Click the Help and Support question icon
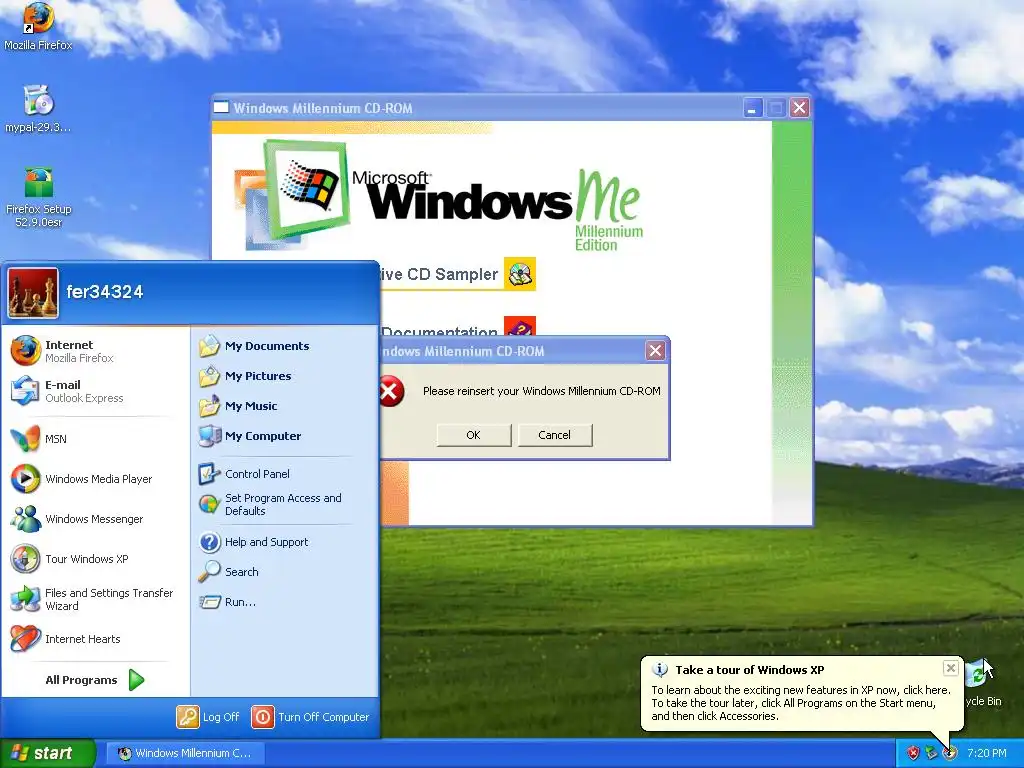Screen dimensions: 1024x768 pos(209,542)
